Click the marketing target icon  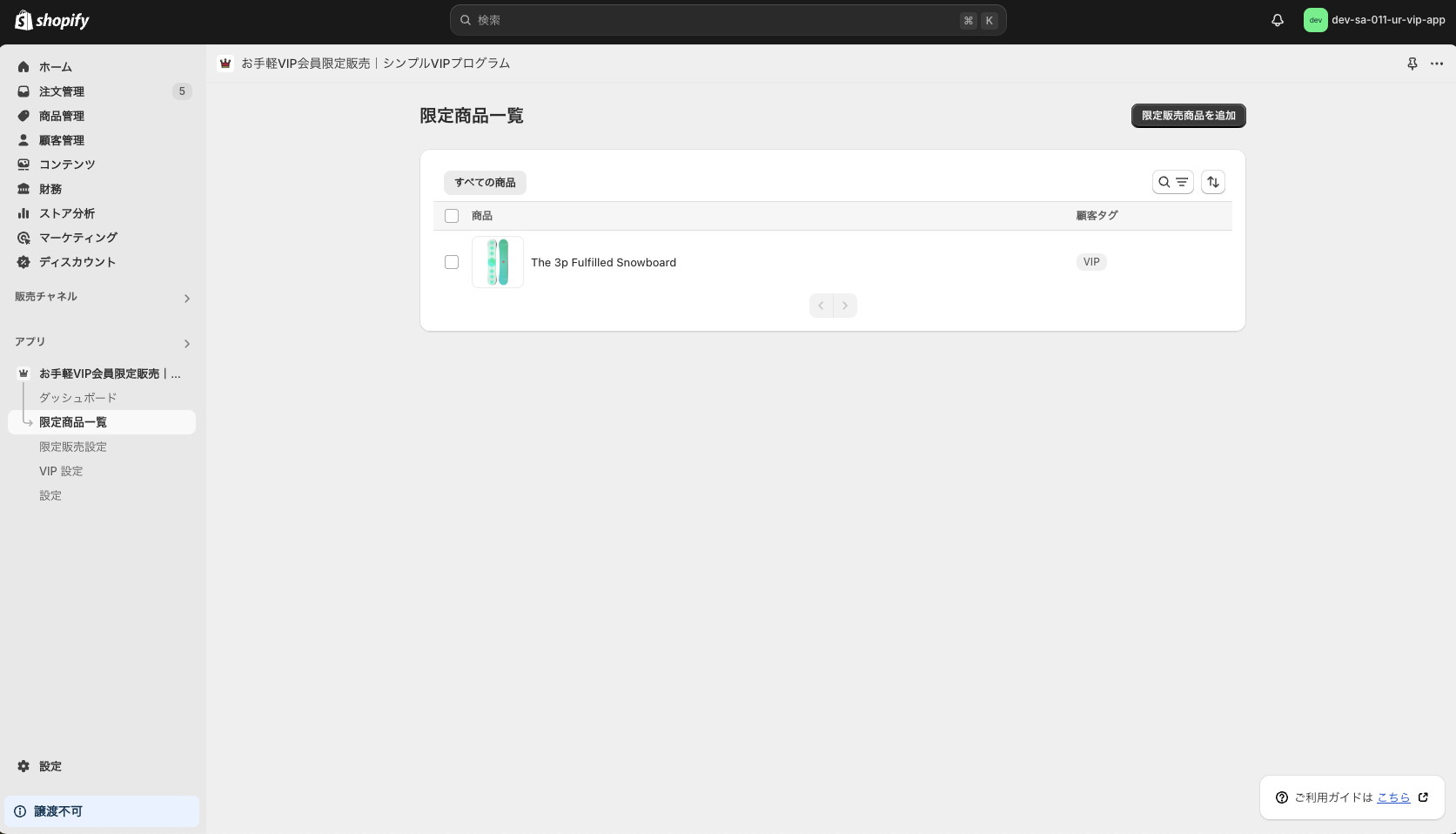tap(23, 238)
